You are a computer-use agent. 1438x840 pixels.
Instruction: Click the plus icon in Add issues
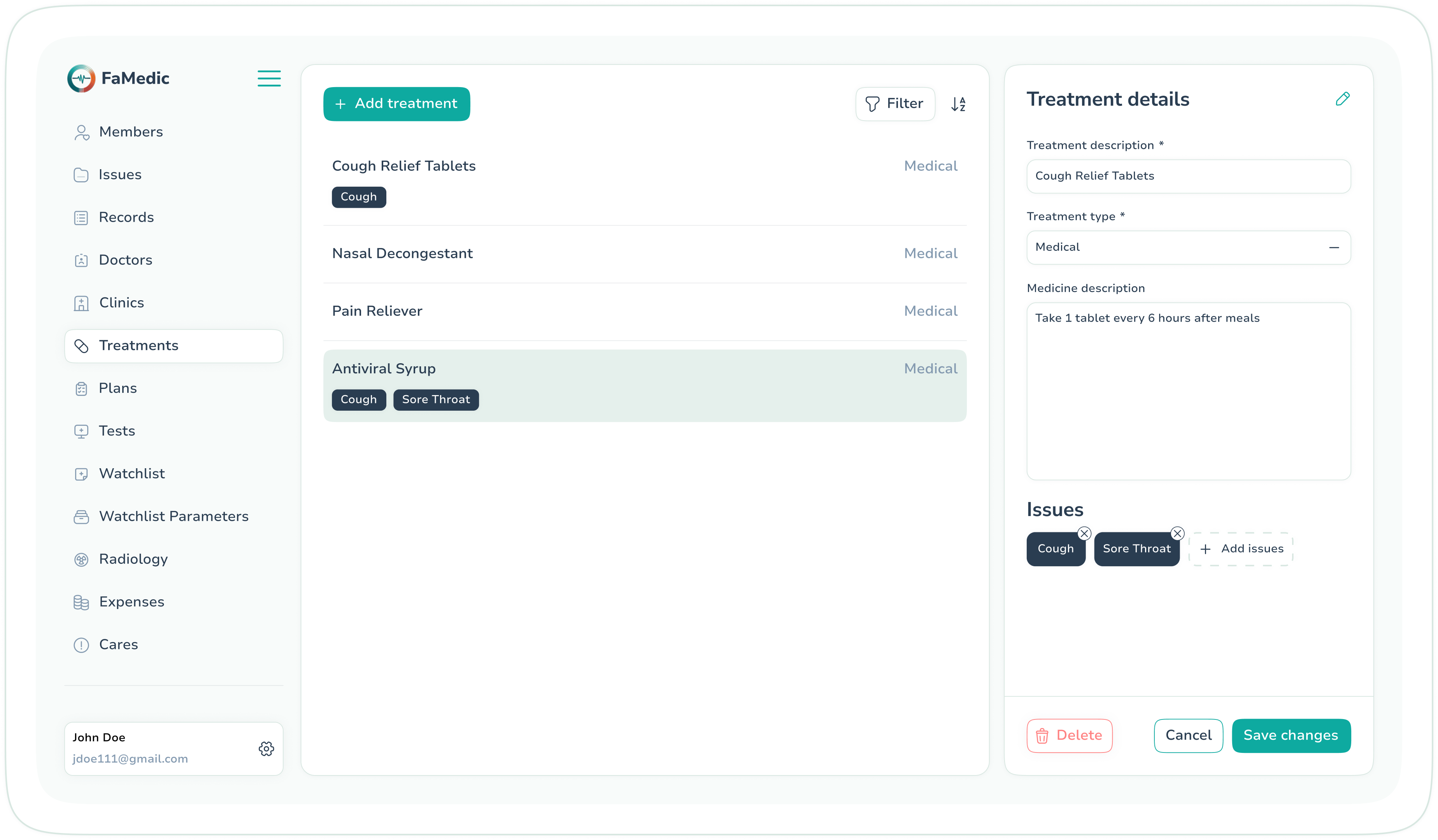1205,549
